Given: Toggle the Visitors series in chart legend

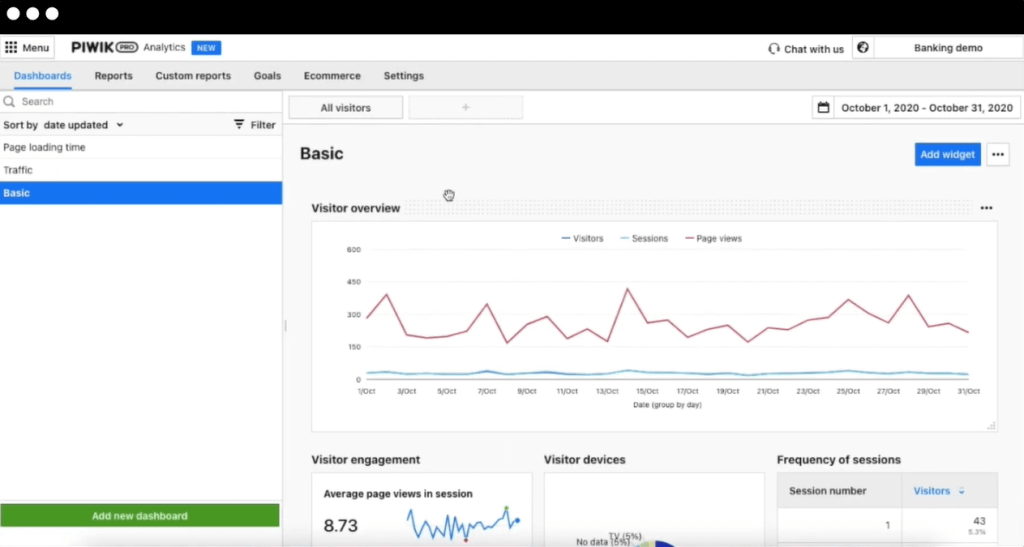Looking at the screenshot, I should click(x=583, y=238).
